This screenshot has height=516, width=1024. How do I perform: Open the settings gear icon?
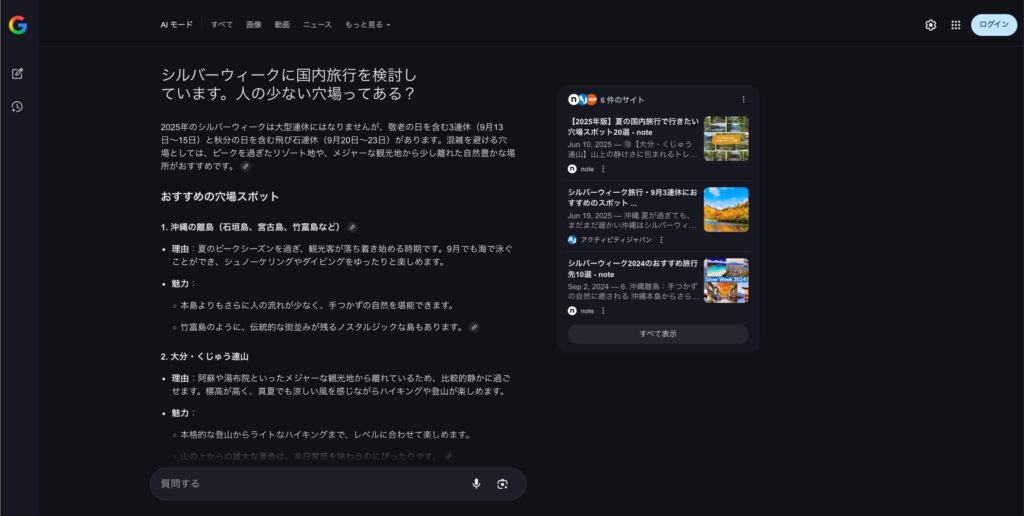[930, 25]
